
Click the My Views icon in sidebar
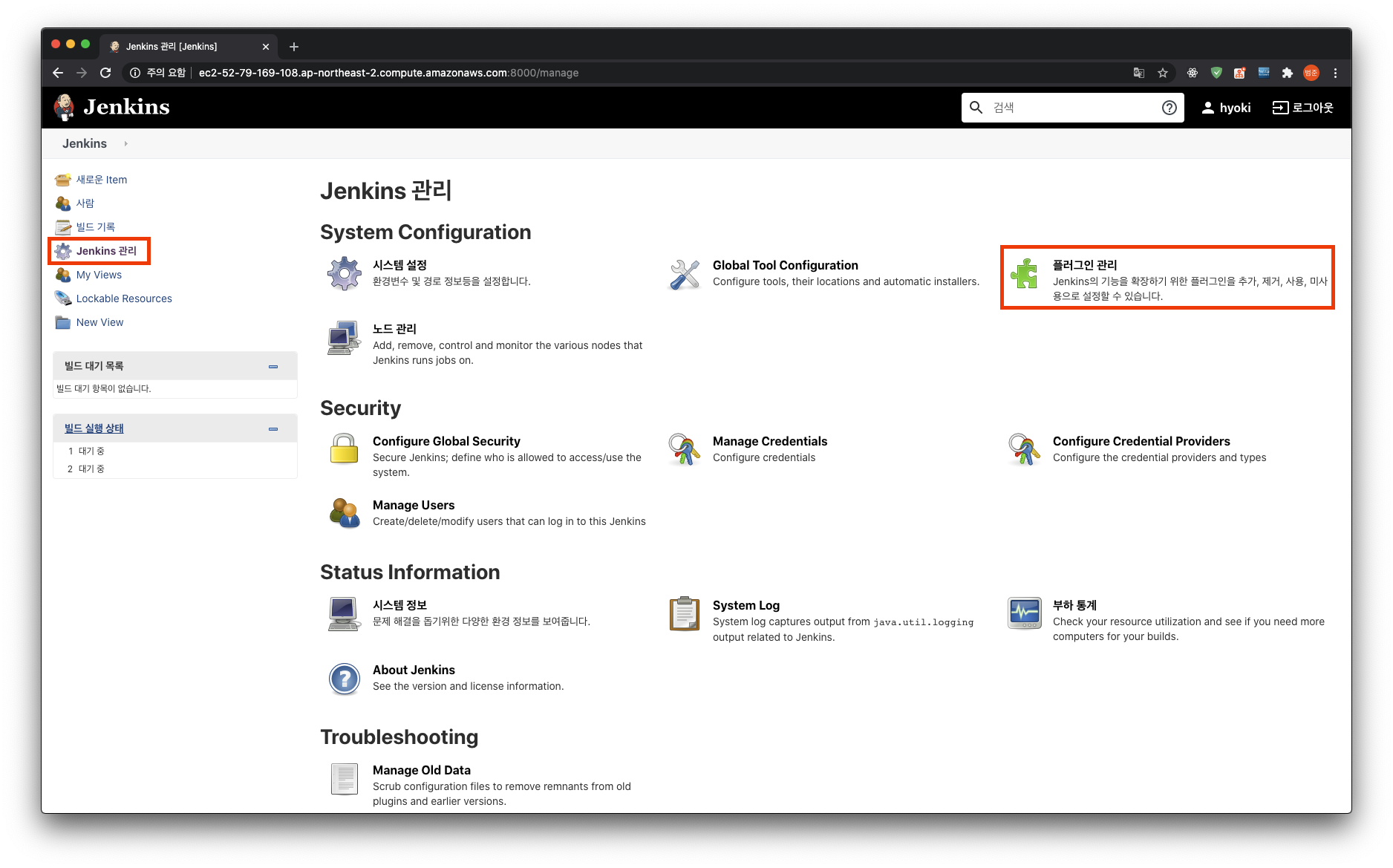coord(63,275)
